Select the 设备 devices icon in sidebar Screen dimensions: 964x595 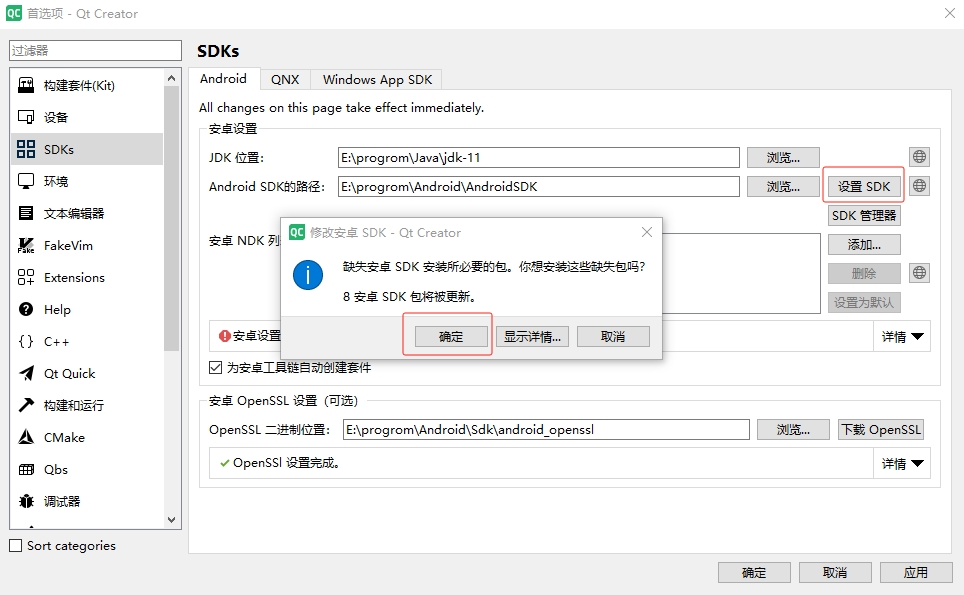(x=26, y=117)
